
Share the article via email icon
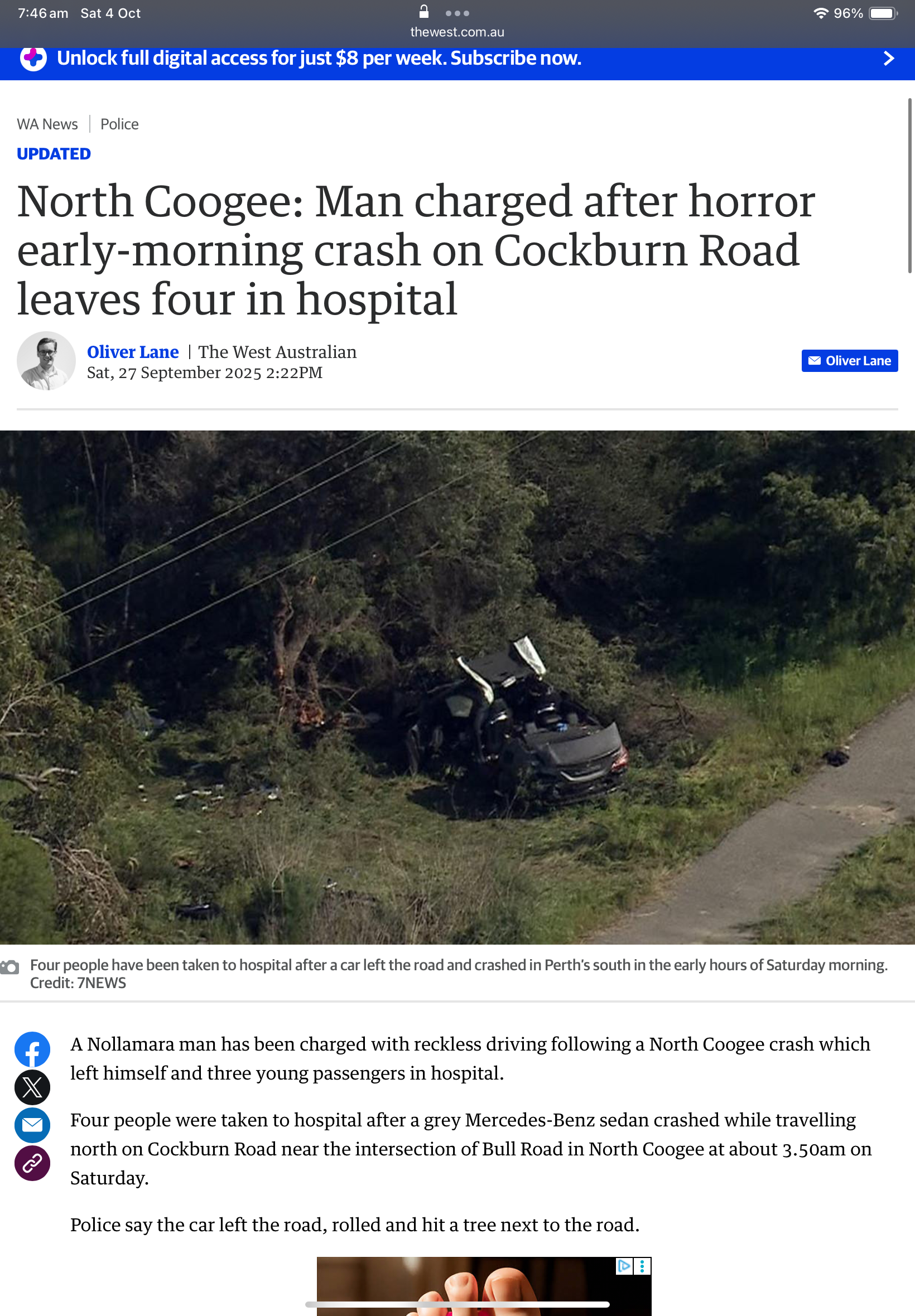pyautogui.click(x=32, y=1125)
